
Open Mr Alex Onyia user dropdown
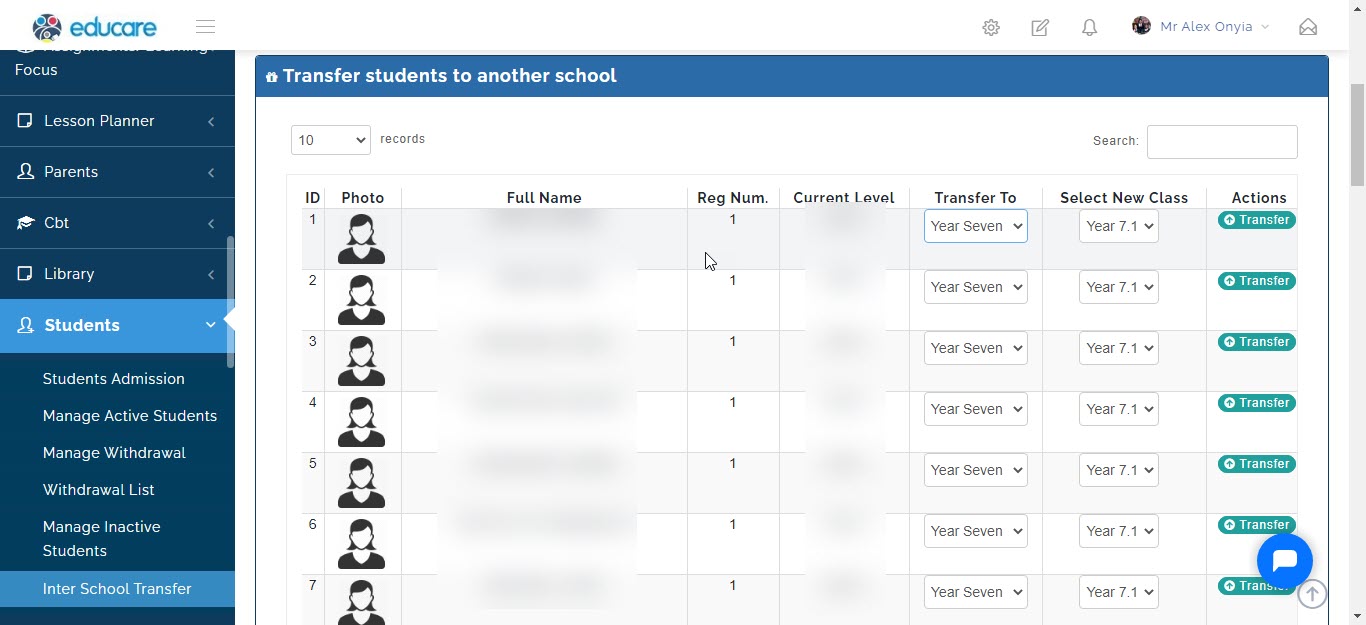tap(1201, 27)
